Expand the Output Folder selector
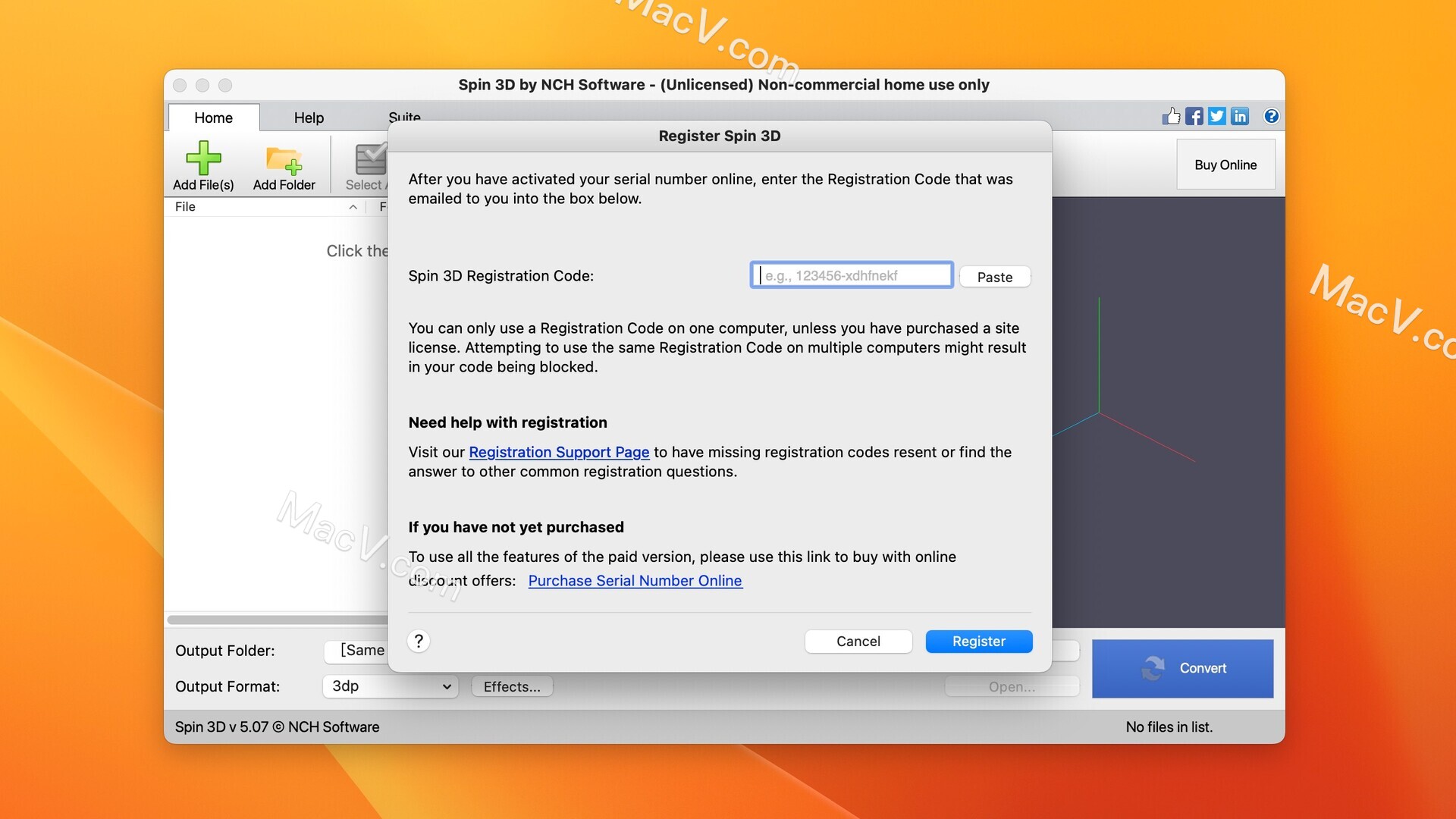This screenshot has width=1456, height=819. click(x=390, y=650)
